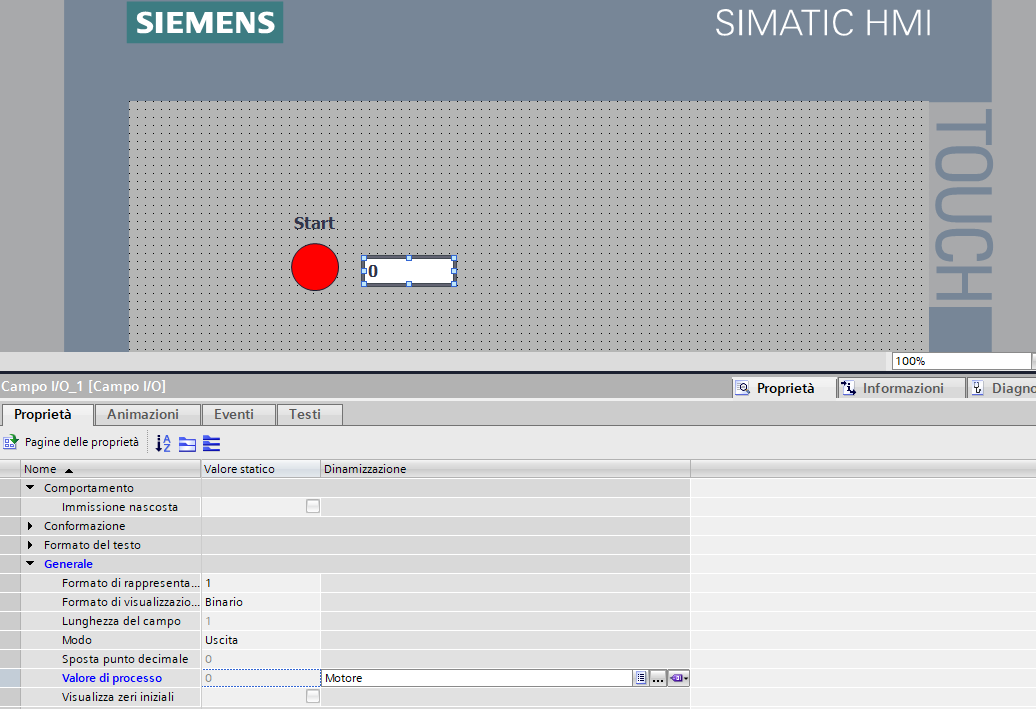Screen dimensions: 1036x709
Task: Click the Motore process value field
Action: (x=477, y=678)
